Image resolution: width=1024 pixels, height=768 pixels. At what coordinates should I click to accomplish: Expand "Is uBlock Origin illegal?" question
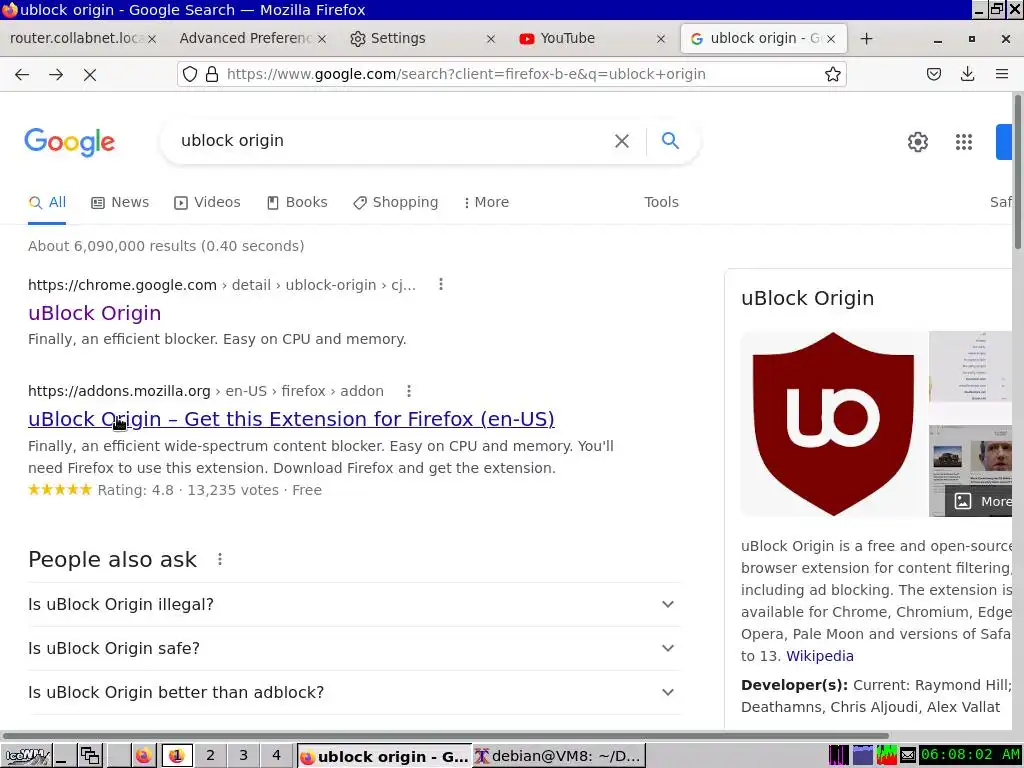(354, 604)
